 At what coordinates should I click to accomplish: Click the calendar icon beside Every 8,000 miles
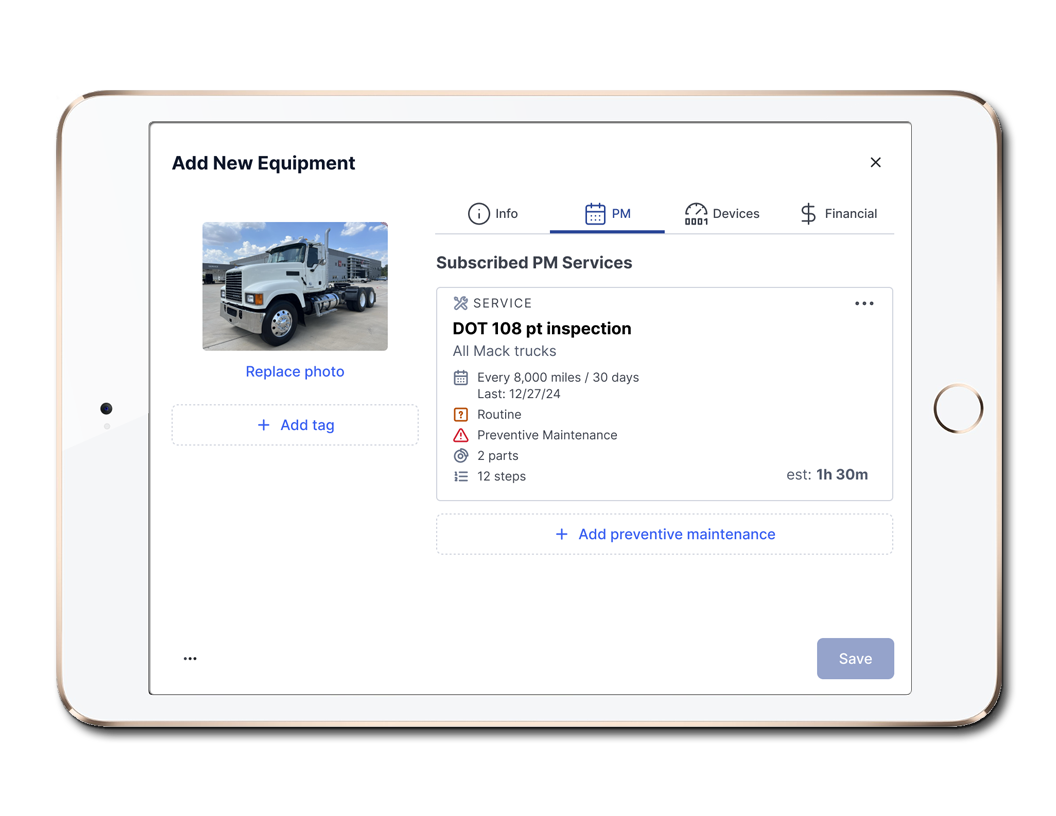point(461,377)
